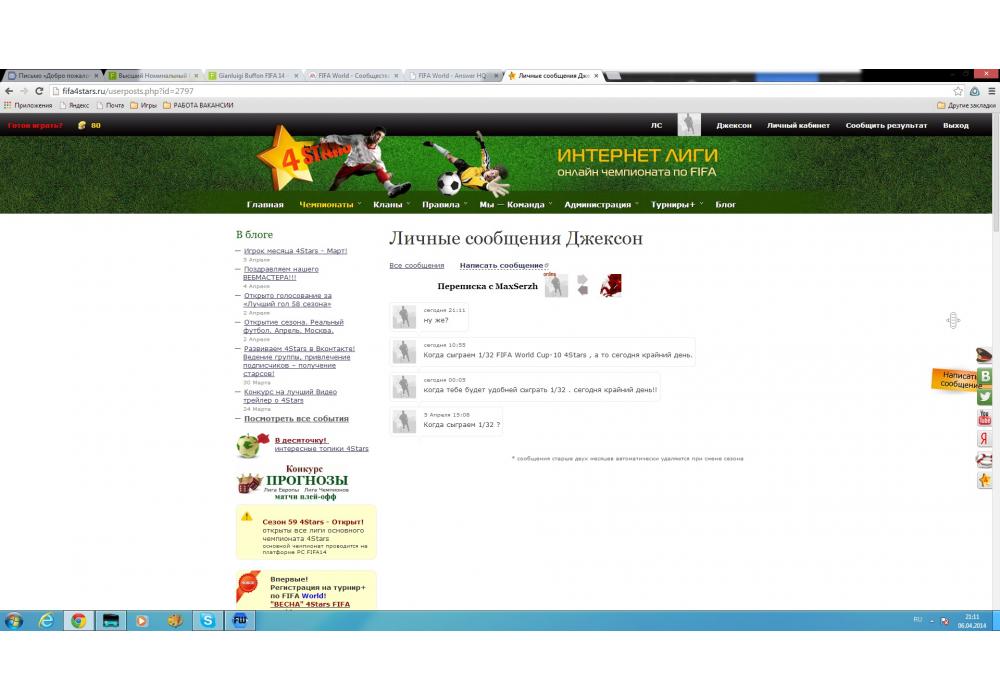Image resolution: width=1000 pixels, height=700 pixels.
Task: Click the 4Stars logo star
Action: (x=281, y=156)
